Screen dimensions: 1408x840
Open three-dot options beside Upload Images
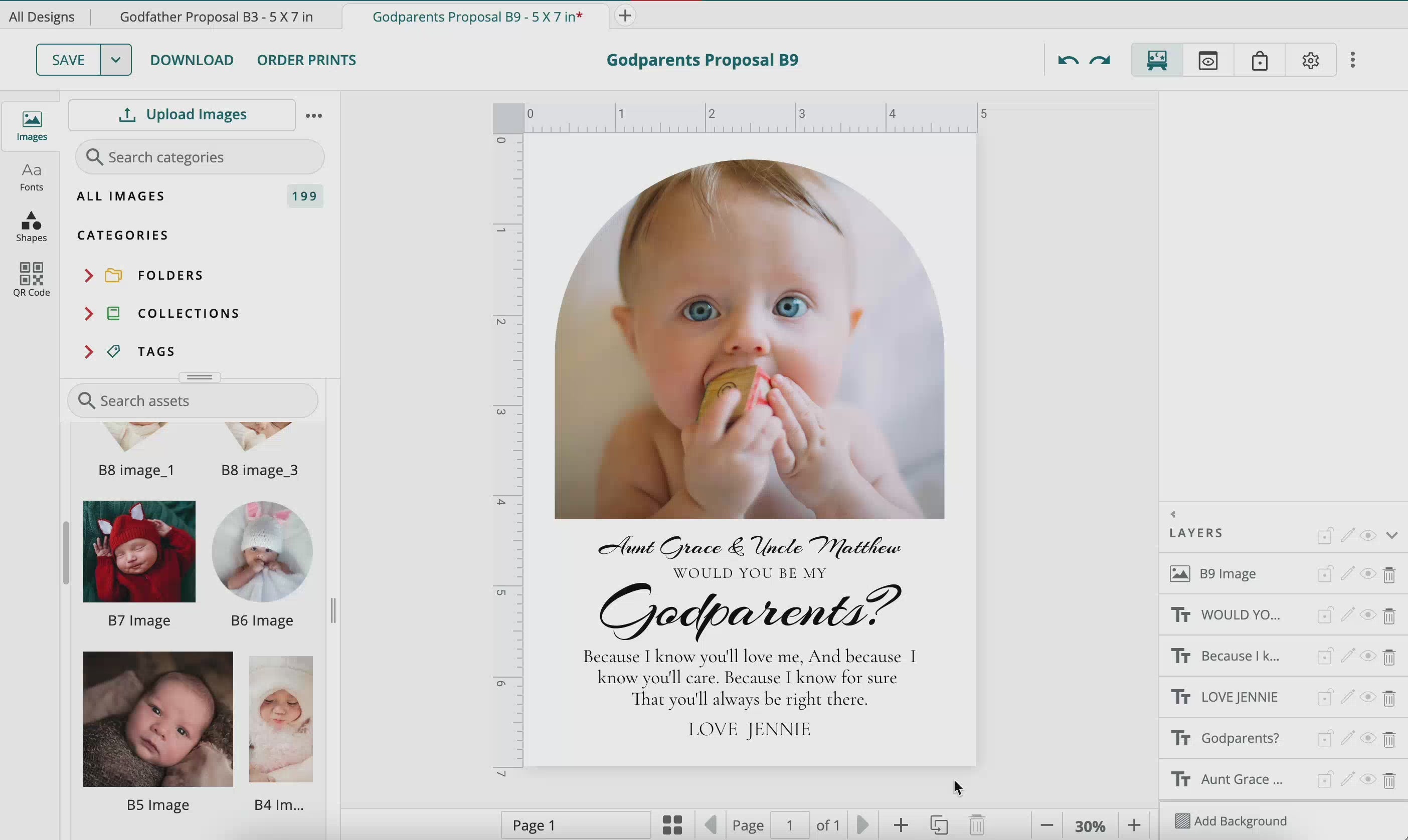(314, 115)
